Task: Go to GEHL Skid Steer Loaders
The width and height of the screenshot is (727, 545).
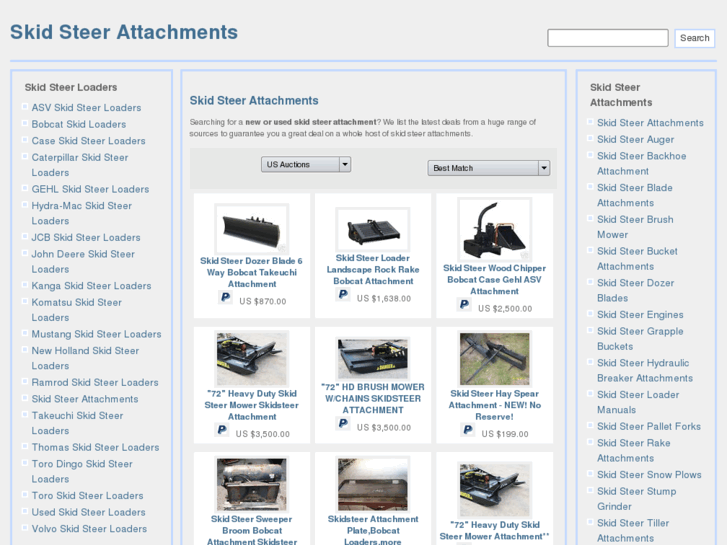Action: click(x=90, y=189)
